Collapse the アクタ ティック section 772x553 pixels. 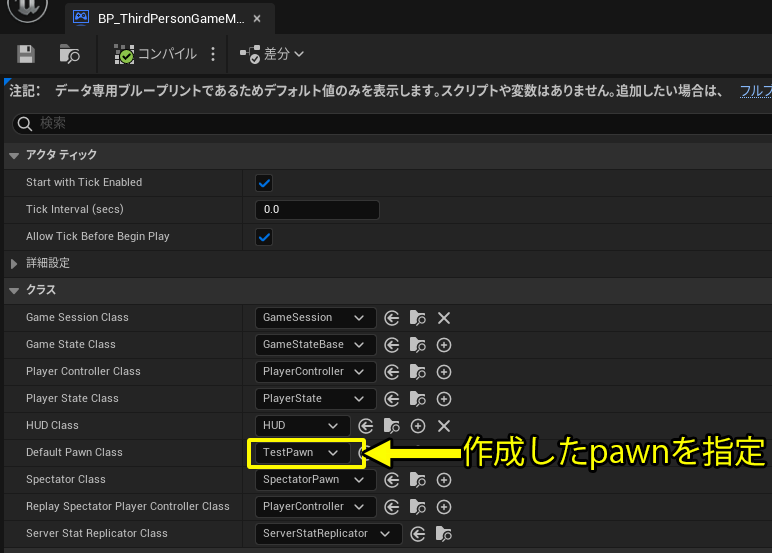click(x=14, y=156)
